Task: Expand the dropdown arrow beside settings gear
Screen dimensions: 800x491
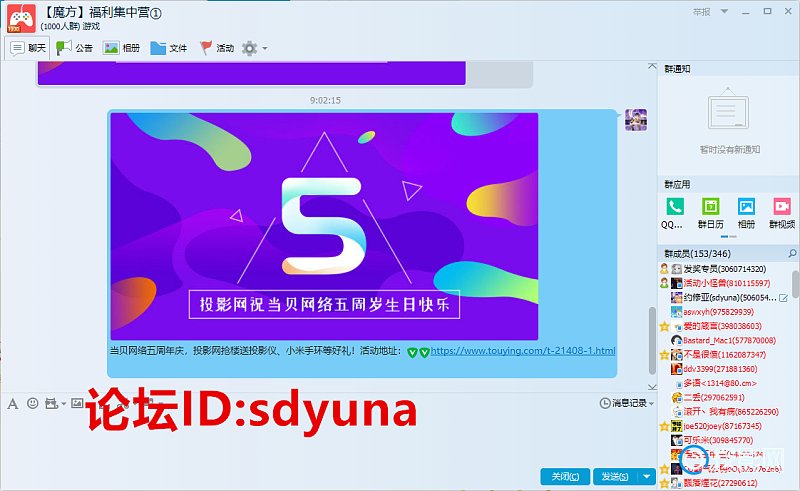Action: (265, 48)
